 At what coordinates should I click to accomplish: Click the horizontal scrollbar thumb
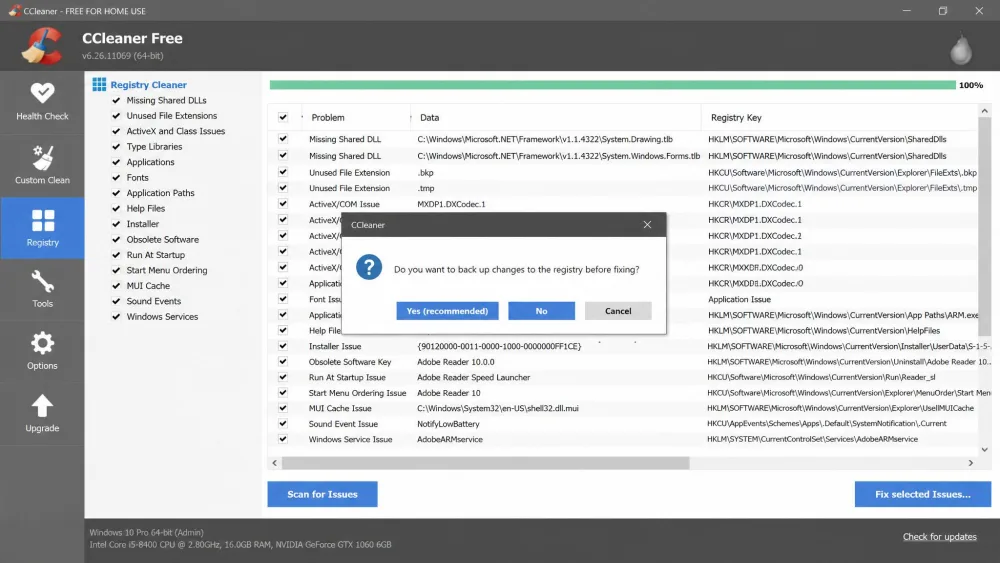(x=485, y=463)
